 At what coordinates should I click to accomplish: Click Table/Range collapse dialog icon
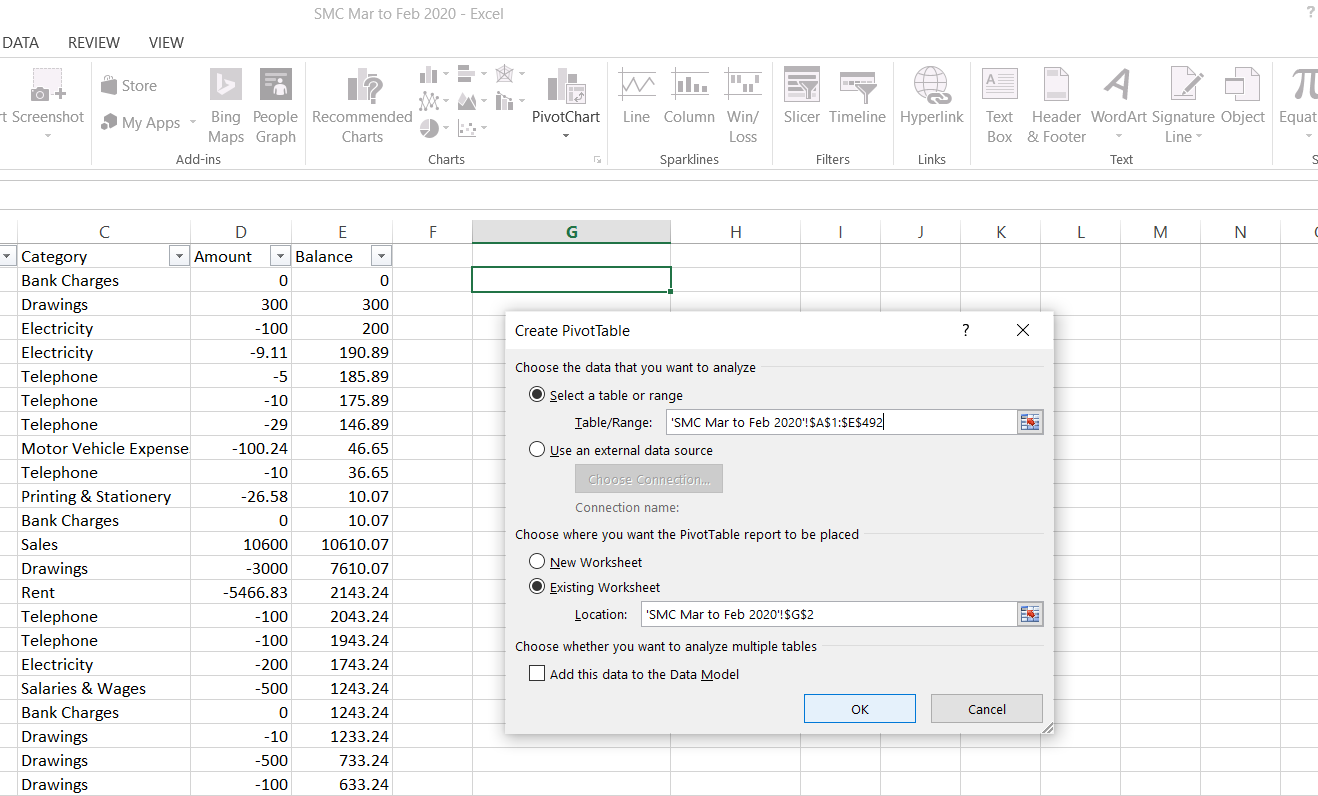(x=1029, y=423)
